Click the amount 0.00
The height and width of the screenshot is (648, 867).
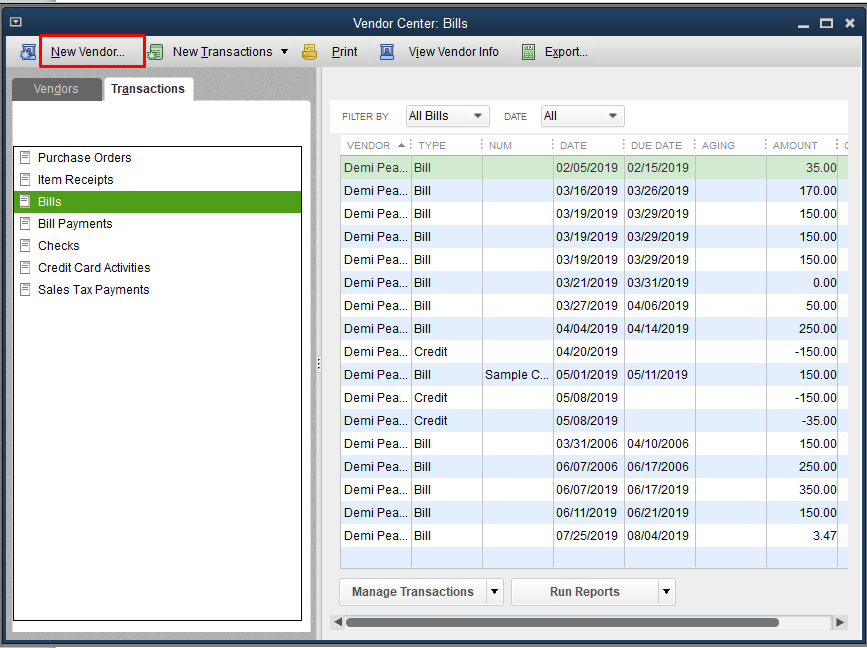[x=824, y=283]
